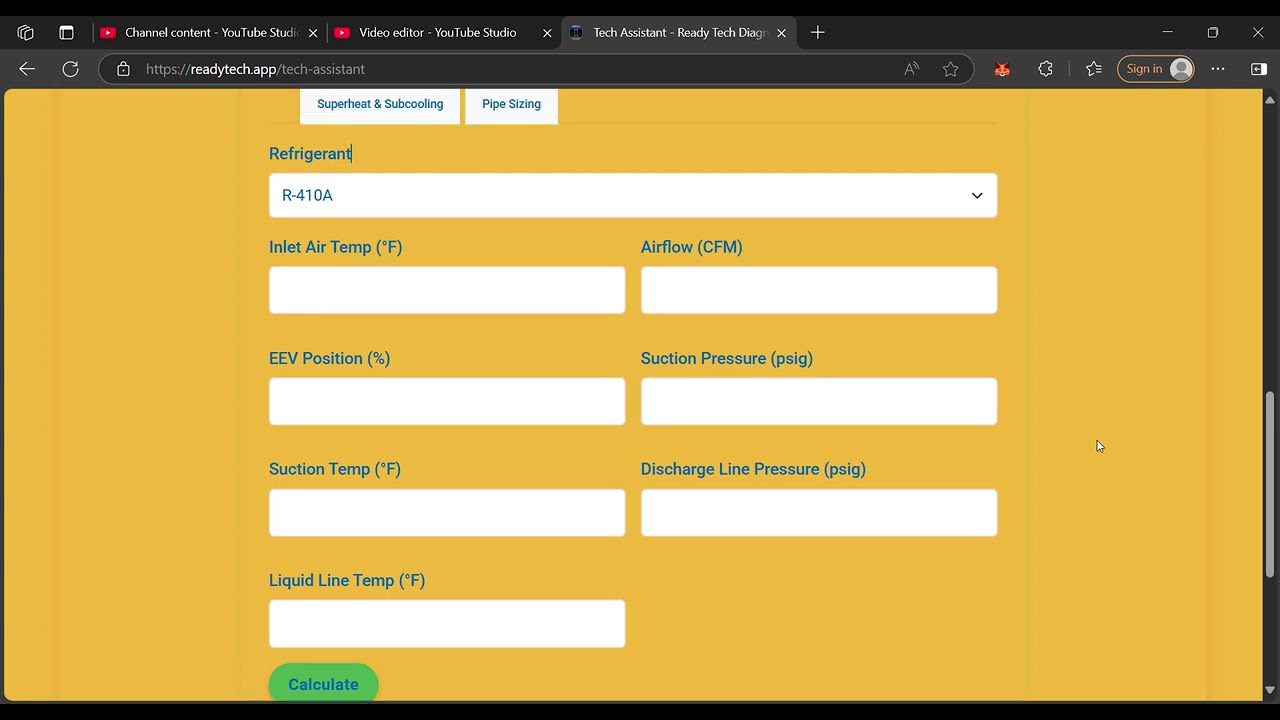
Task: Click the Suction Temp (°F) label
Action: click(x=334, y=469)
